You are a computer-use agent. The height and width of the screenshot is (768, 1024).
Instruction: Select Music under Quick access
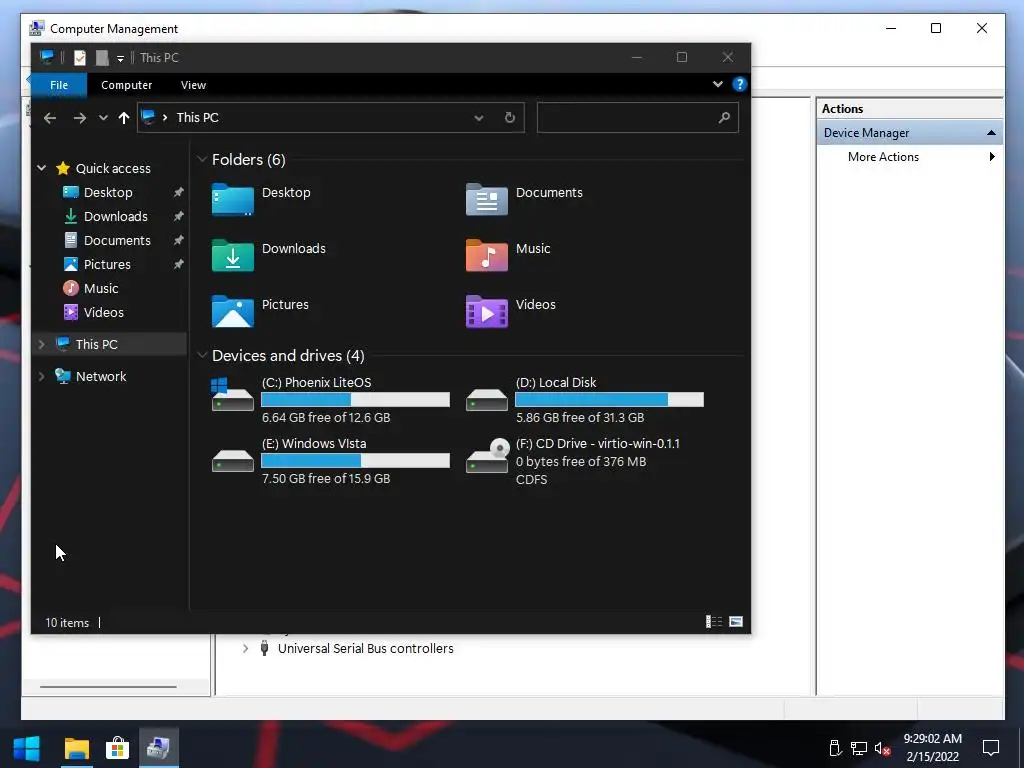[101, 289]
